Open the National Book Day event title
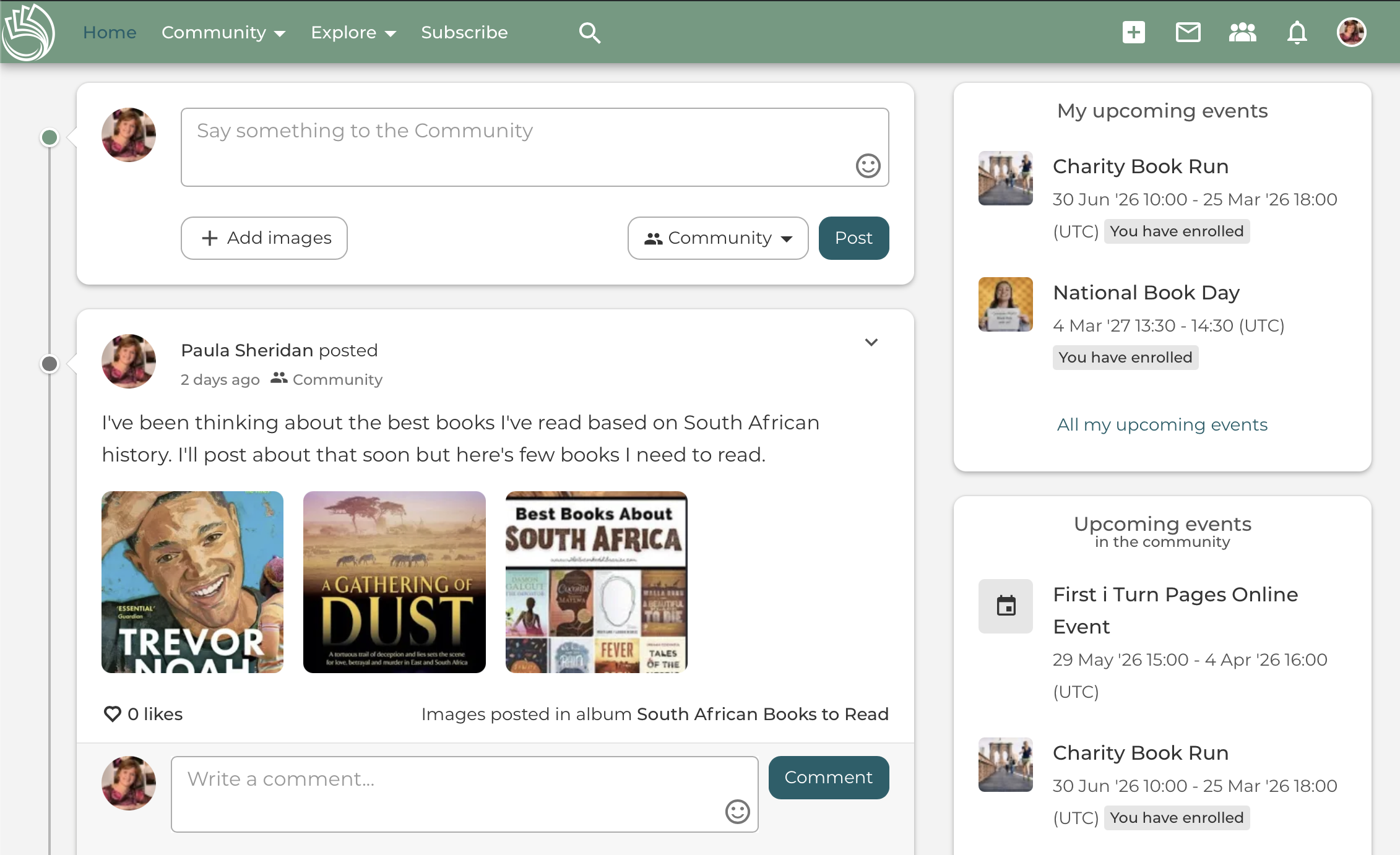The image size is (1400, 855). 1146,293
